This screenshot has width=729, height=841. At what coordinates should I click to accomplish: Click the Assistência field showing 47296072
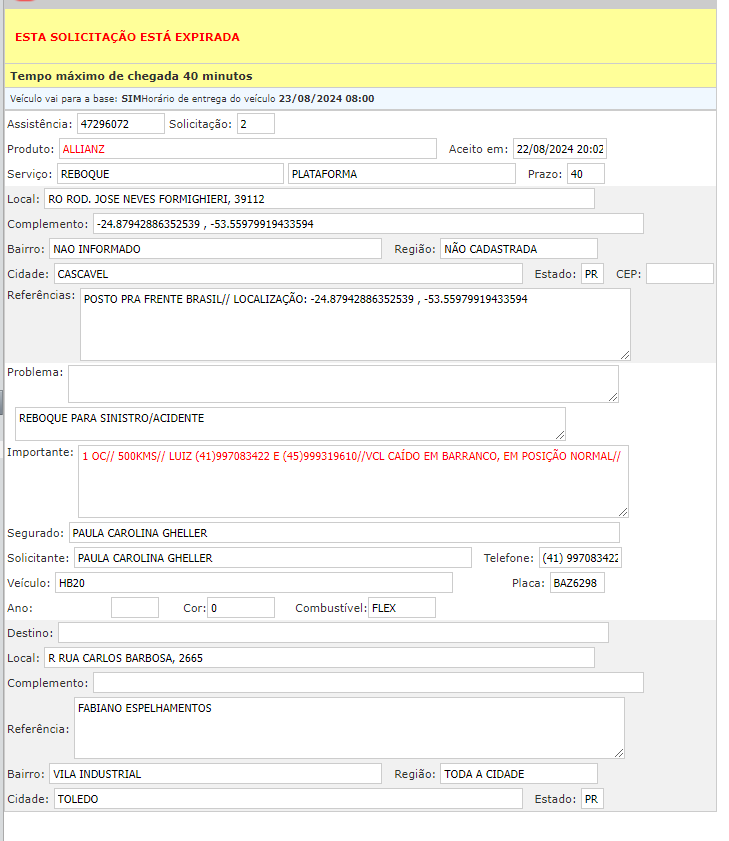[x=120, y=124]
